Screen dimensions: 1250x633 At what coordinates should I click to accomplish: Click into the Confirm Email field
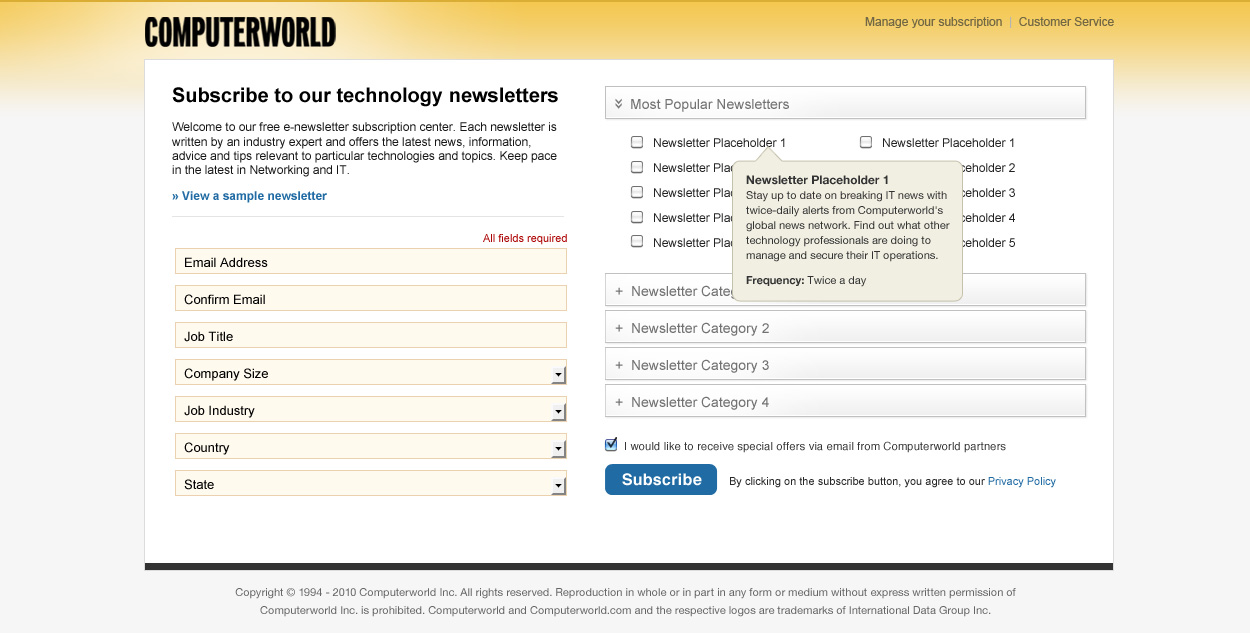pyautogui.click(x=371, y=299)
